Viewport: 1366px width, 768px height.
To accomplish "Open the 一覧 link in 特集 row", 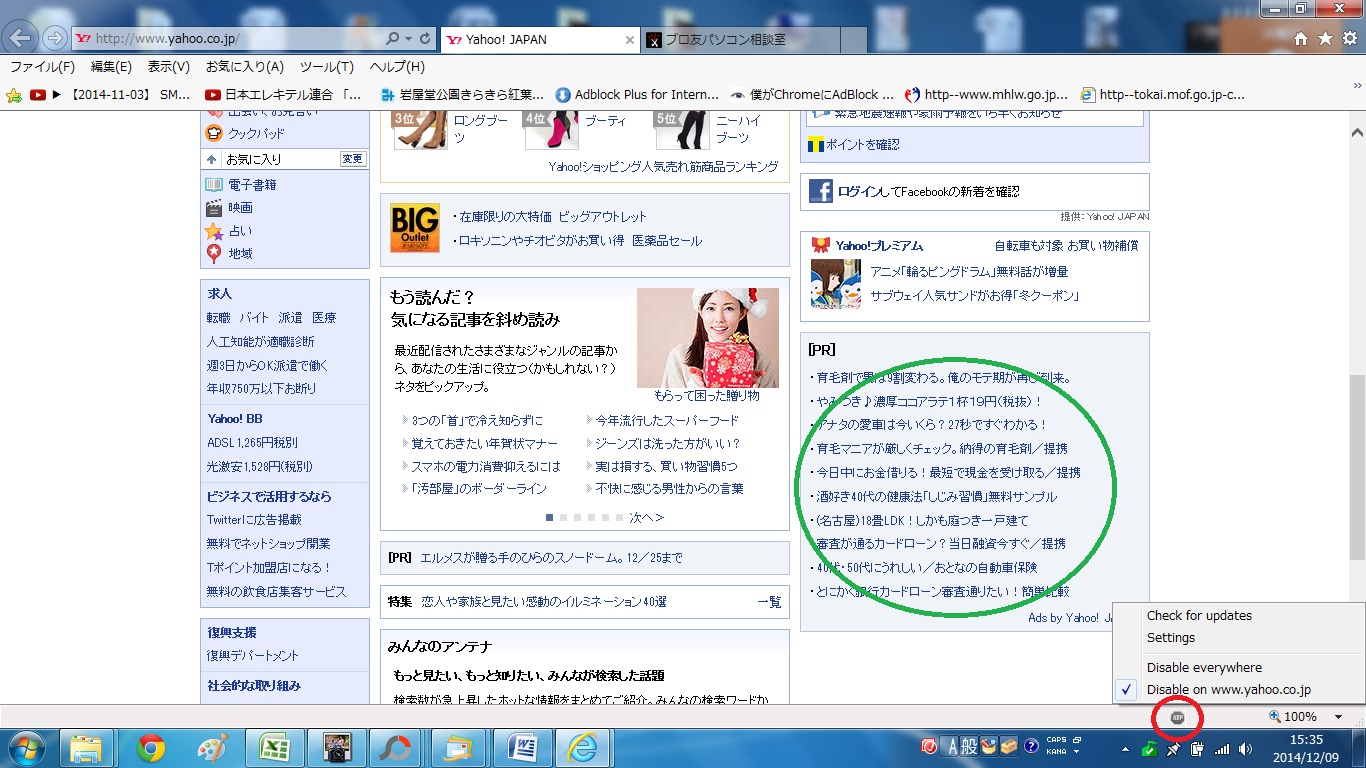I will point(769,602).
